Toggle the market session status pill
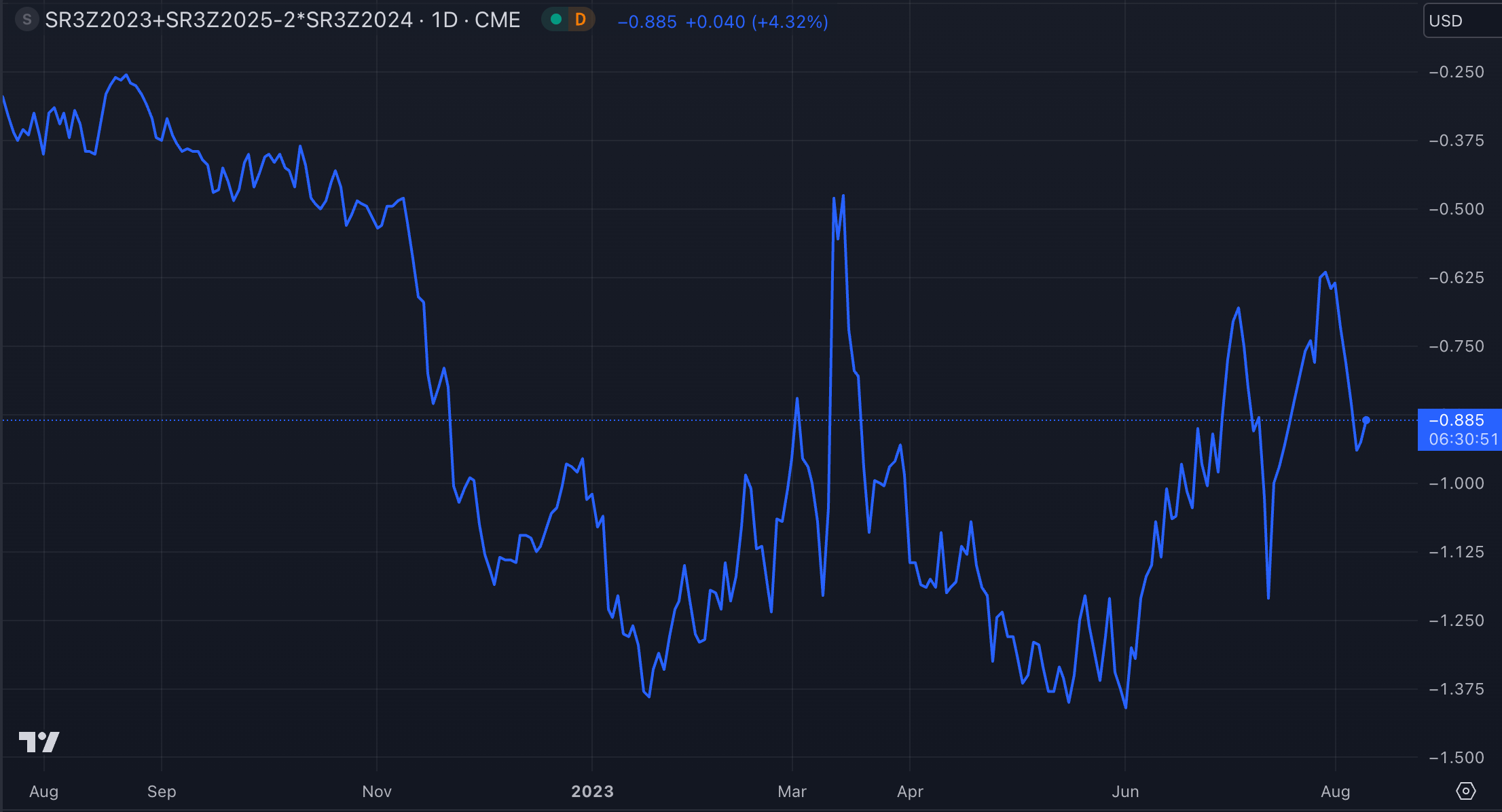Viewport: 1502px width, 812px height. 568,20
